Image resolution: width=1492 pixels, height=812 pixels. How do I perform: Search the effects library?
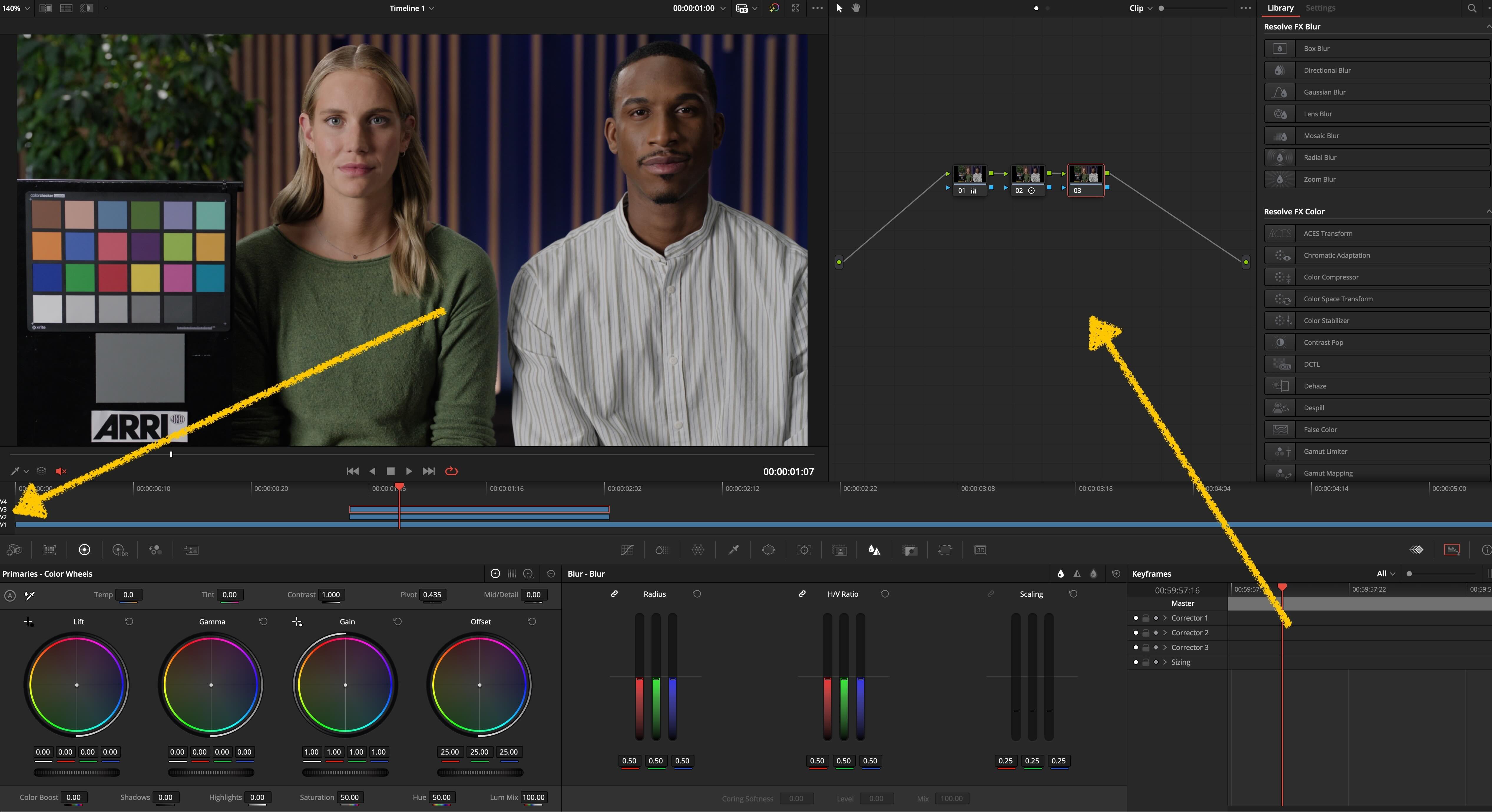pos(1472,8)
